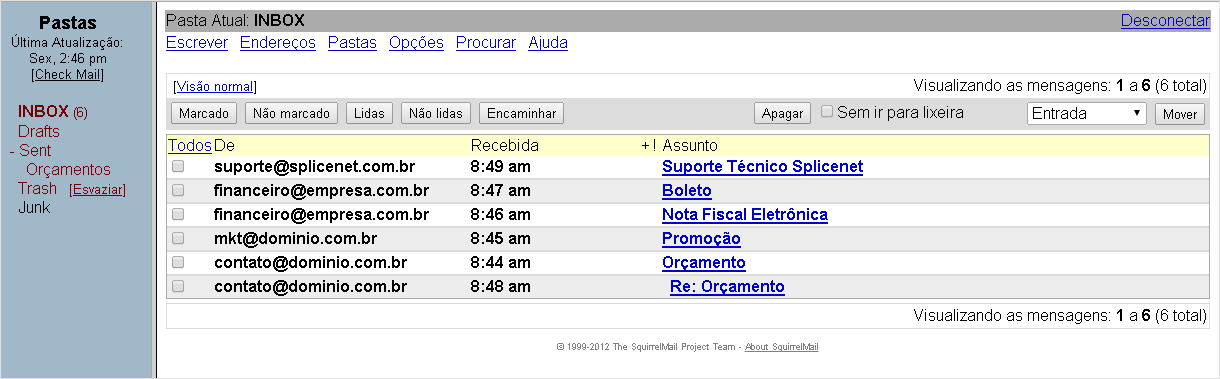
Task: Click Todos to select all messages
Action: pos(189,146)
